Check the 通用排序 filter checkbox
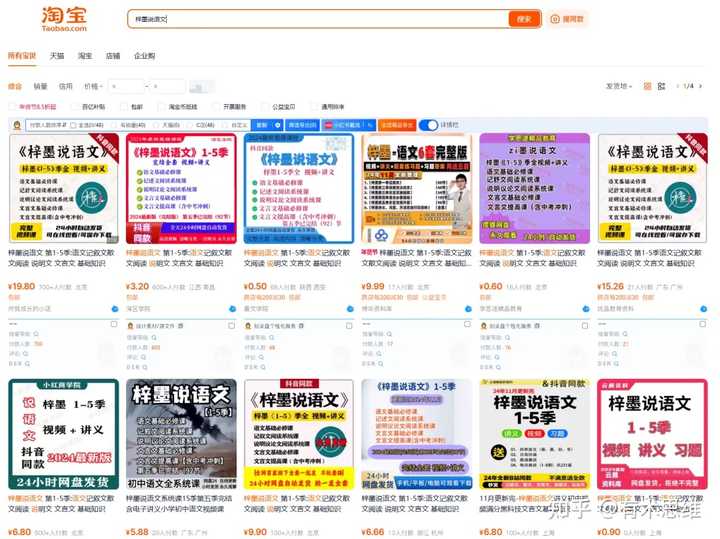Viewport: 720px width, 539px height. click(314, 107)
